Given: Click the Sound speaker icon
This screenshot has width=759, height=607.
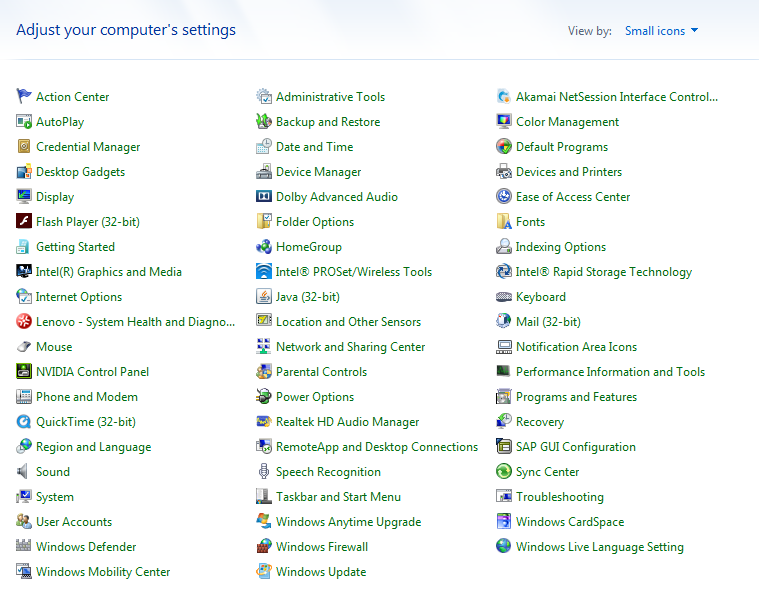Looking at the screenshot, I should pos(24,472).
